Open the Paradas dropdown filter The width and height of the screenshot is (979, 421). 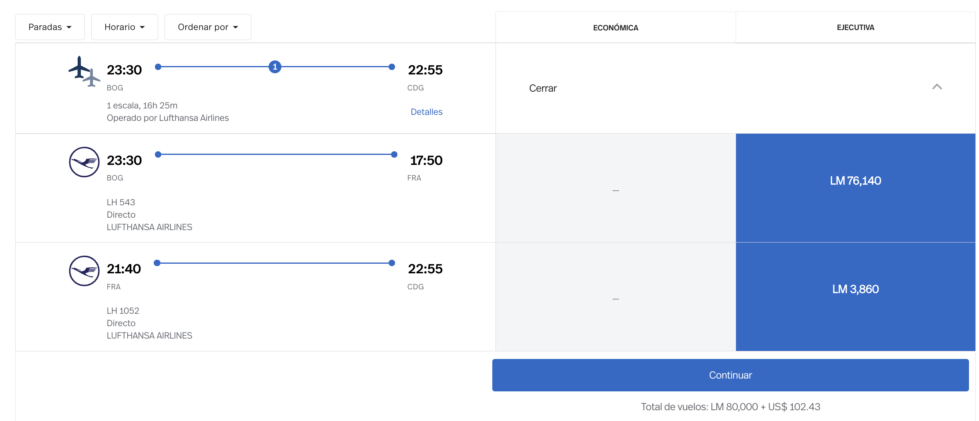(47, 27)
